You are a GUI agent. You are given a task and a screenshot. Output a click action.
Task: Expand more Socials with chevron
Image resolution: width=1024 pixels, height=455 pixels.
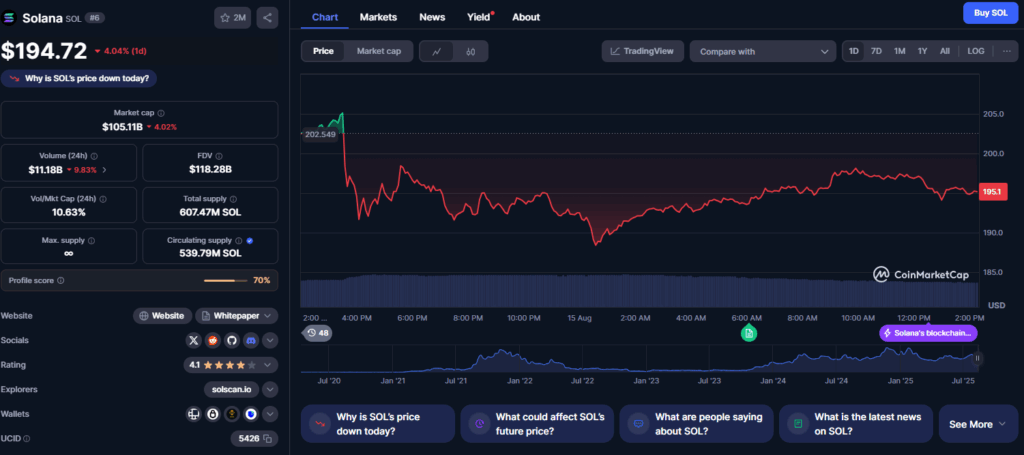tap(270, 340)
